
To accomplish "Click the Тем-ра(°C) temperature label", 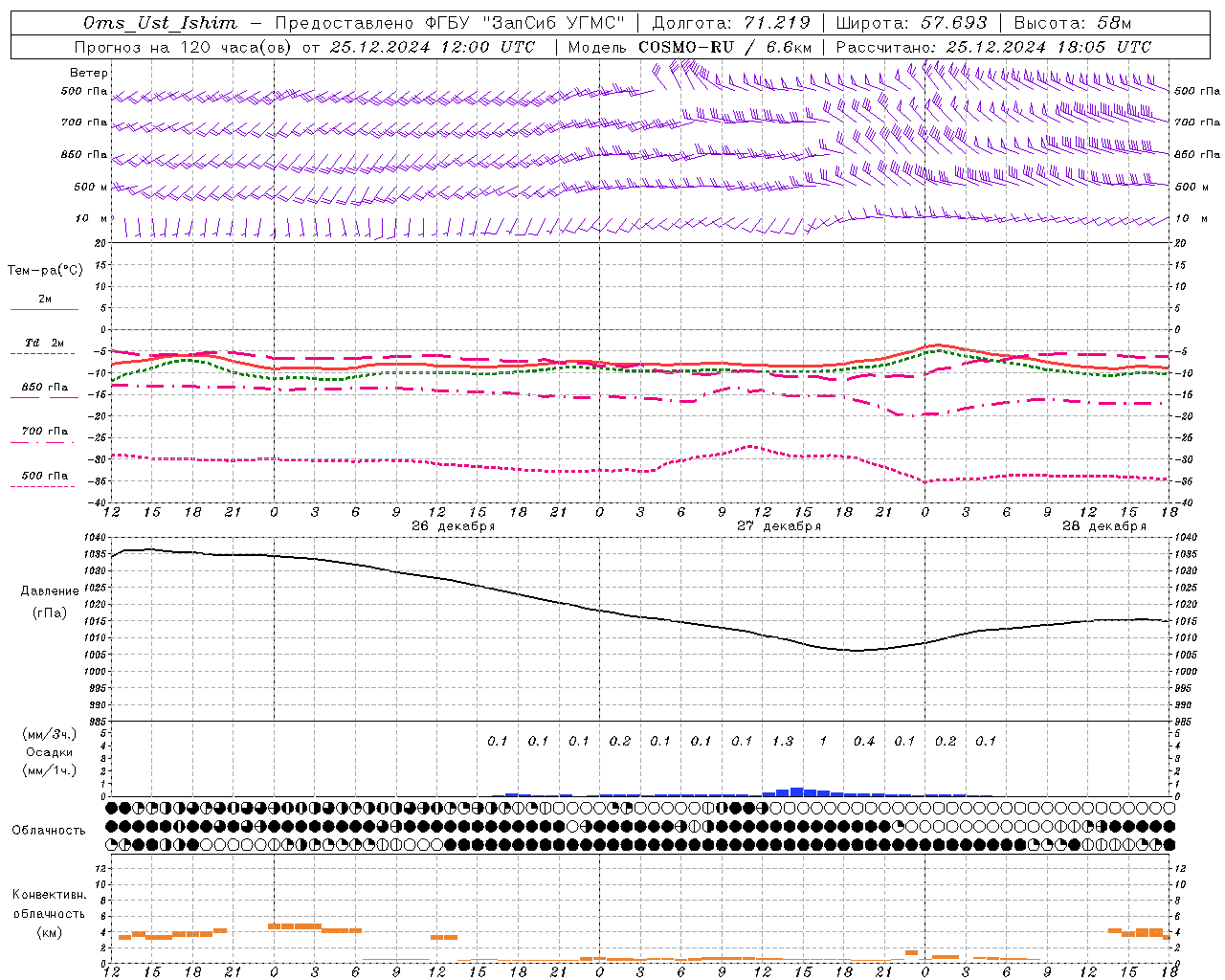I will 45,271.
